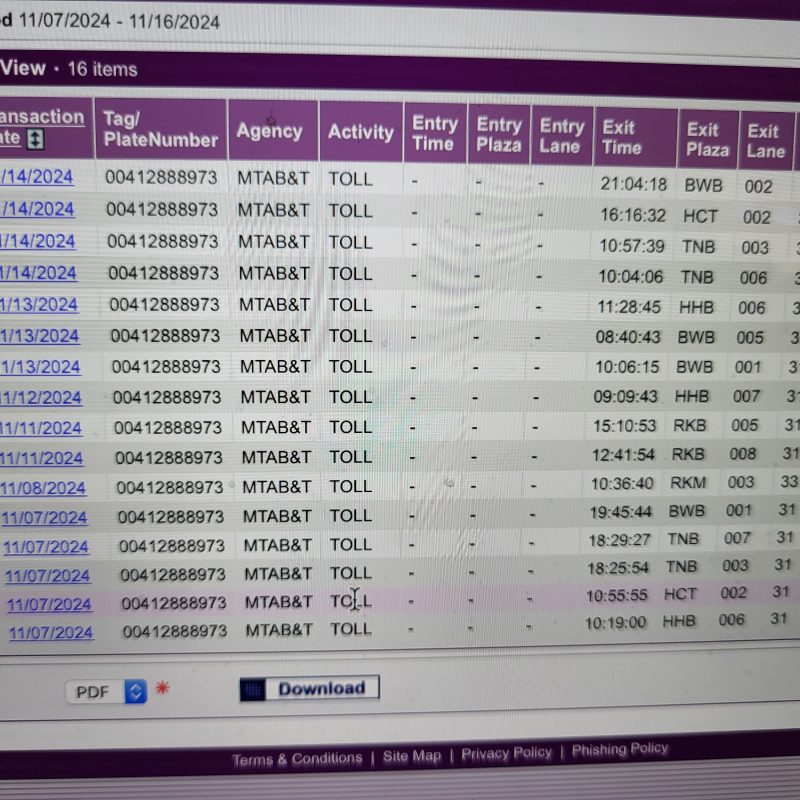Open the 11/07/2024 transaction exiting at 10:19:00
800x800 pixels.
51,633
